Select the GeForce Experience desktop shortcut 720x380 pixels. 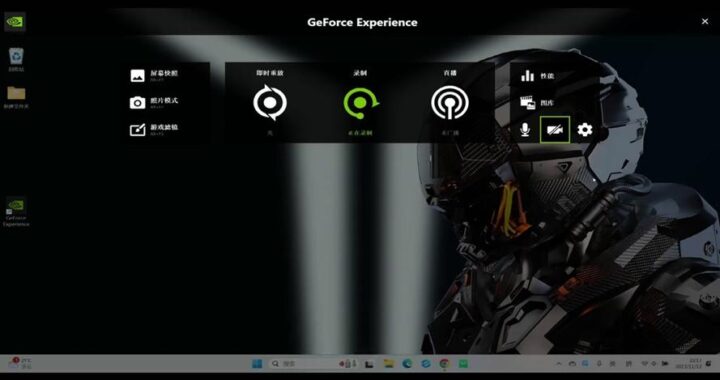pyautogui.click(x=16, y=212)
